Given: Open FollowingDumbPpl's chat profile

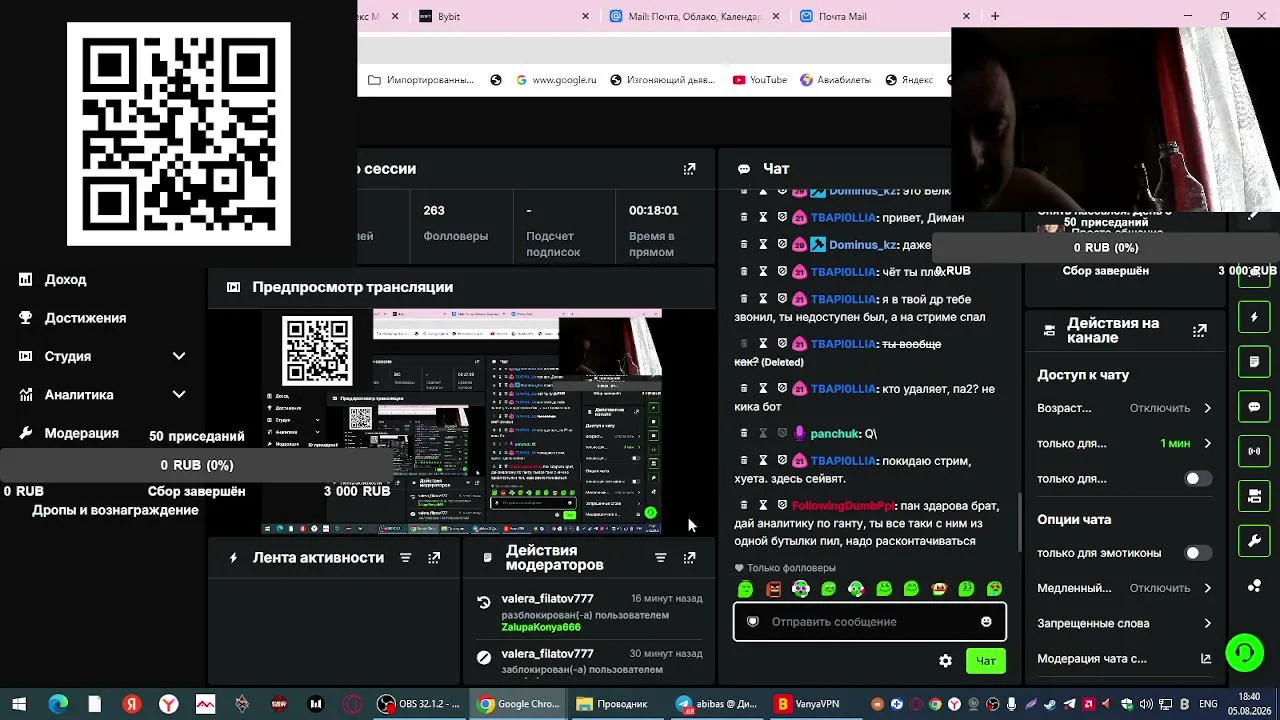Looking at the screenshot, I should click(x=842, y=506).
